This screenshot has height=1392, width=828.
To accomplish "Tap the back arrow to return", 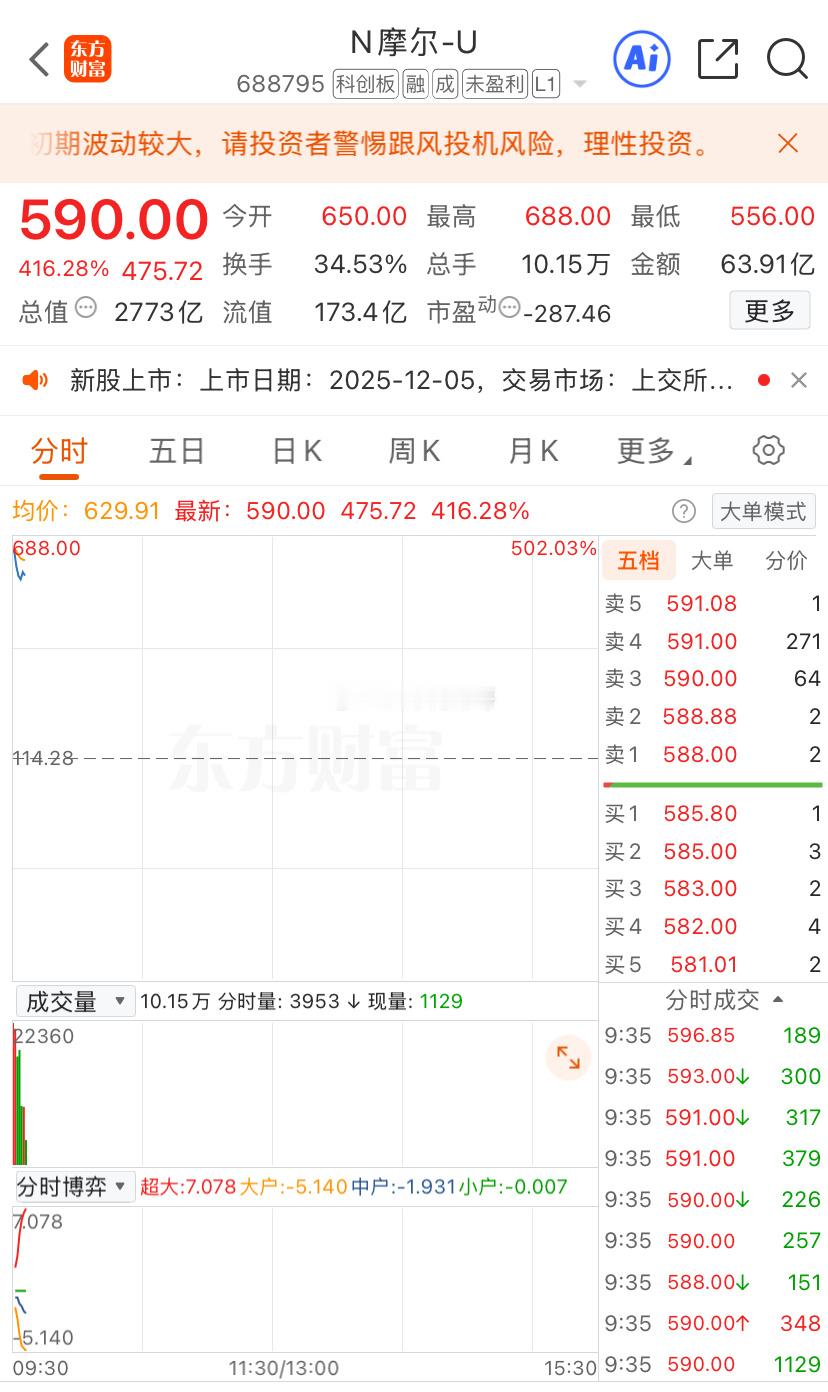I will pyautogui.click(x=39, y=59).
